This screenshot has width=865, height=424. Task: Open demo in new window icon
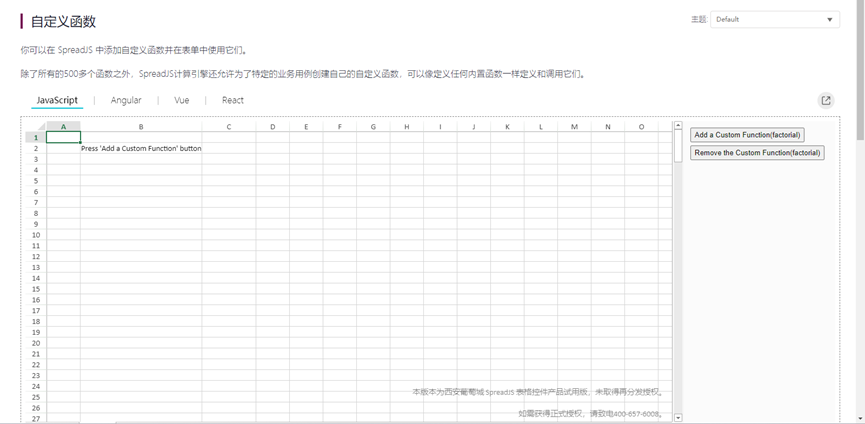pyautogui.click(x=826, y=101)
